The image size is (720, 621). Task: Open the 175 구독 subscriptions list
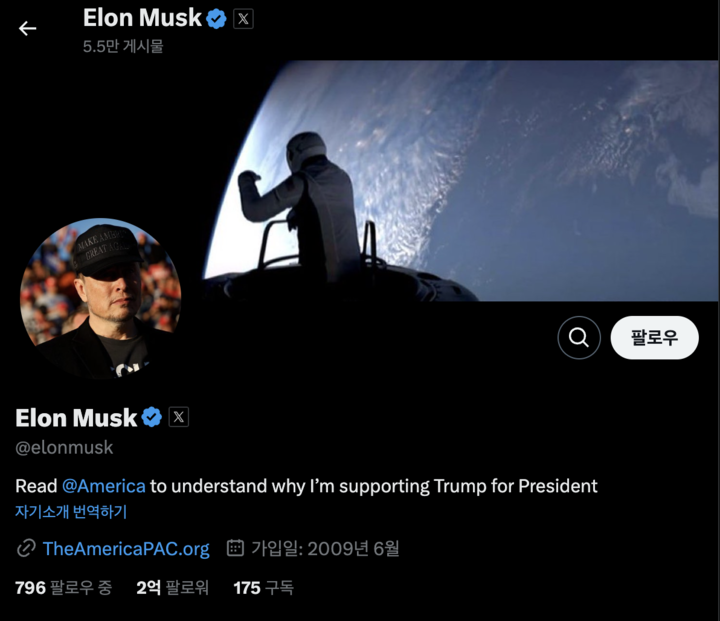263,588
